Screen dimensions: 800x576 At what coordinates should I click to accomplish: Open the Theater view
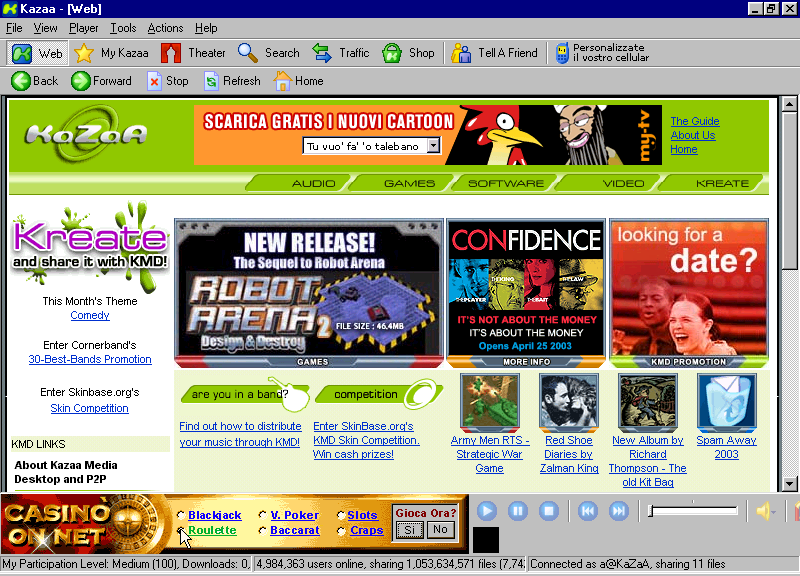coord(193,53)
